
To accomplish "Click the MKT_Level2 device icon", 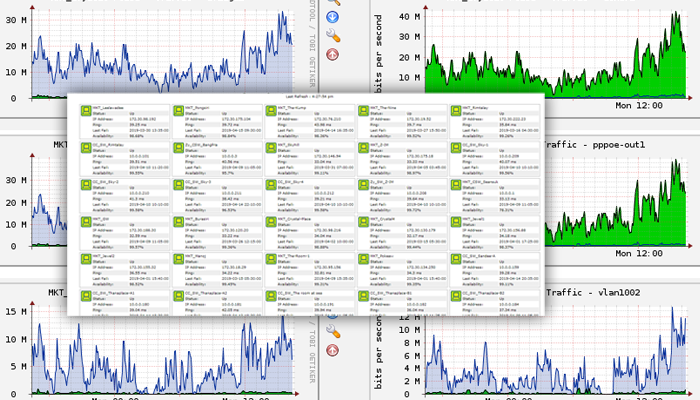I will (x=86, y=259).
